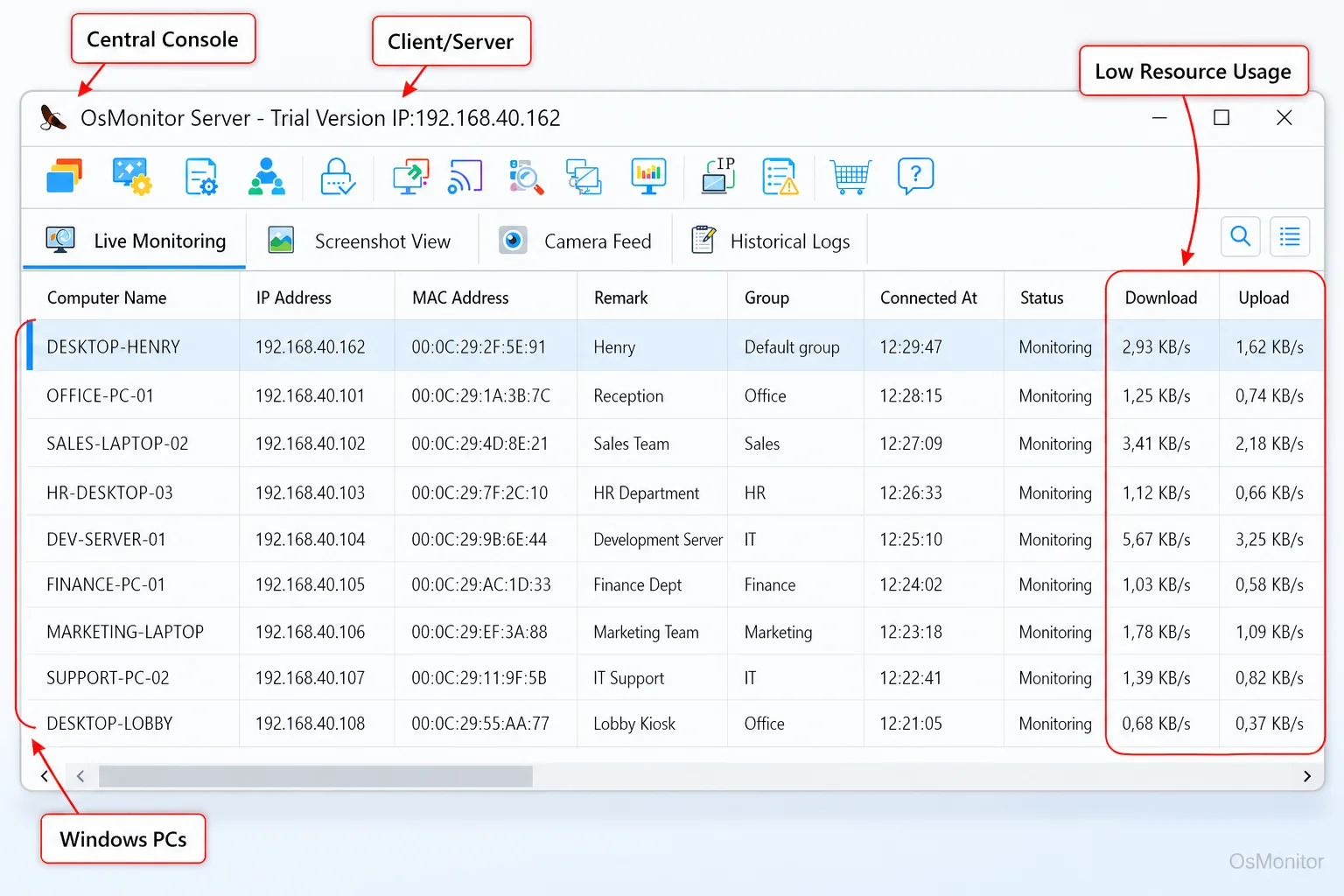Click the list view button beside search

click(x=1290, y=236)
